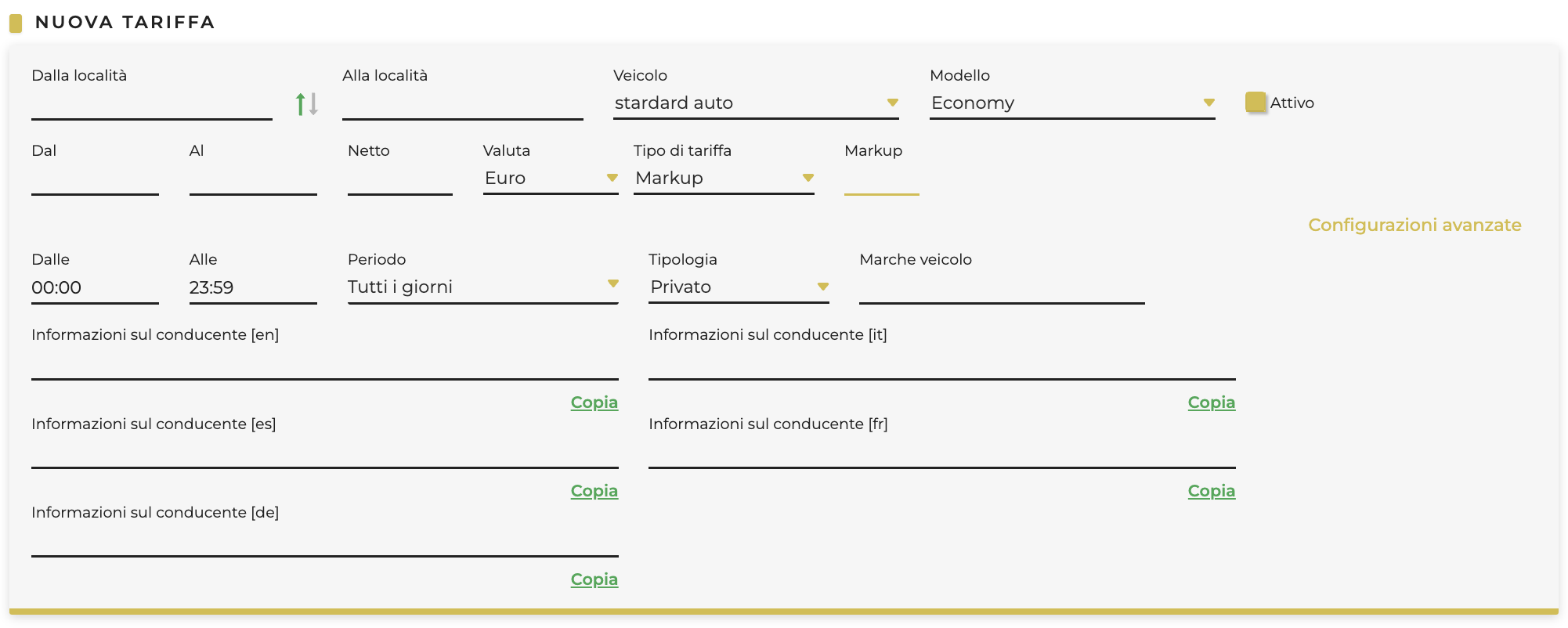Focus the Dalla località input field
Viewport: 1568px width, 628px height.
coord(151,105)
